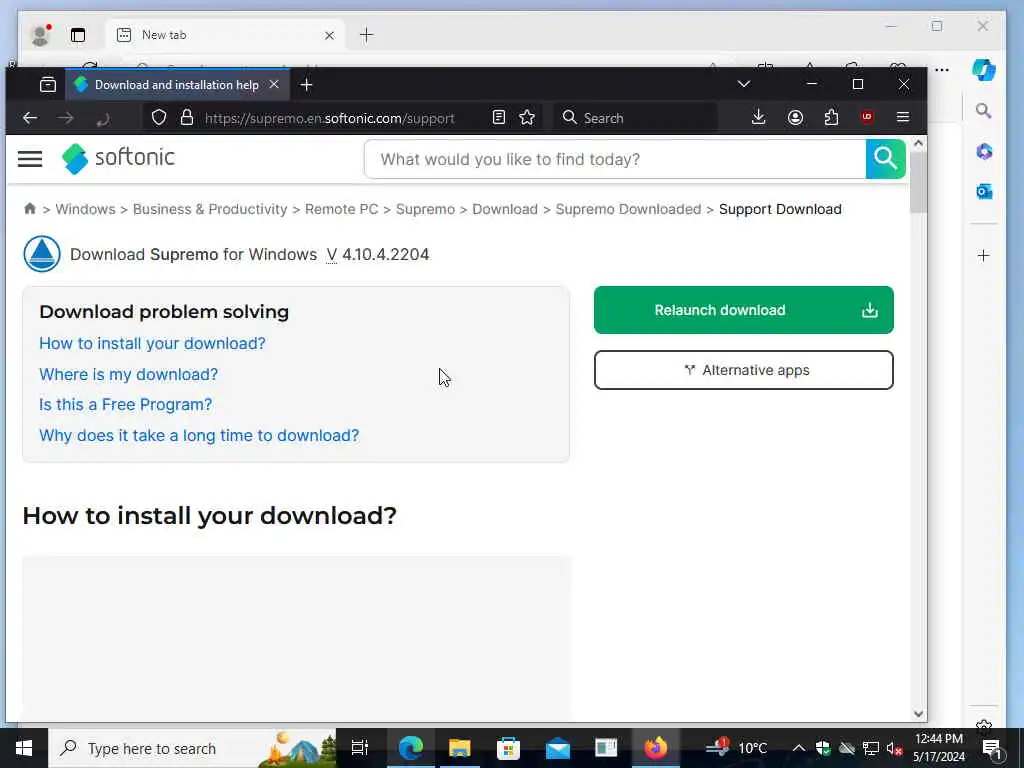
Task: Open the notification center icon
Action: coord(993,748)
